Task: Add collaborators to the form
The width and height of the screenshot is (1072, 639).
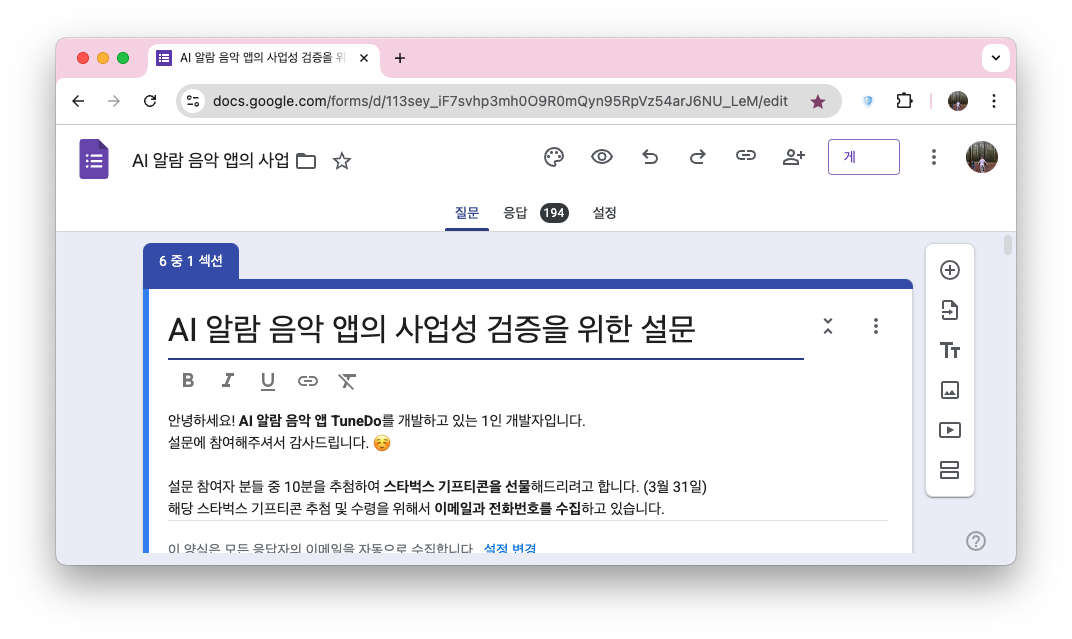Action: 793,157
